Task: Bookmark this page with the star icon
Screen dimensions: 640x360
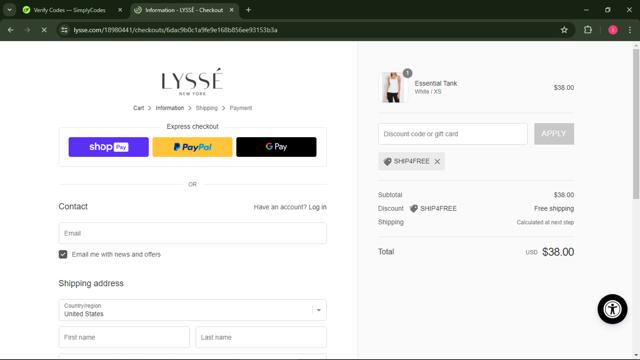Action: pyautogui.click(x=564, y=30)
